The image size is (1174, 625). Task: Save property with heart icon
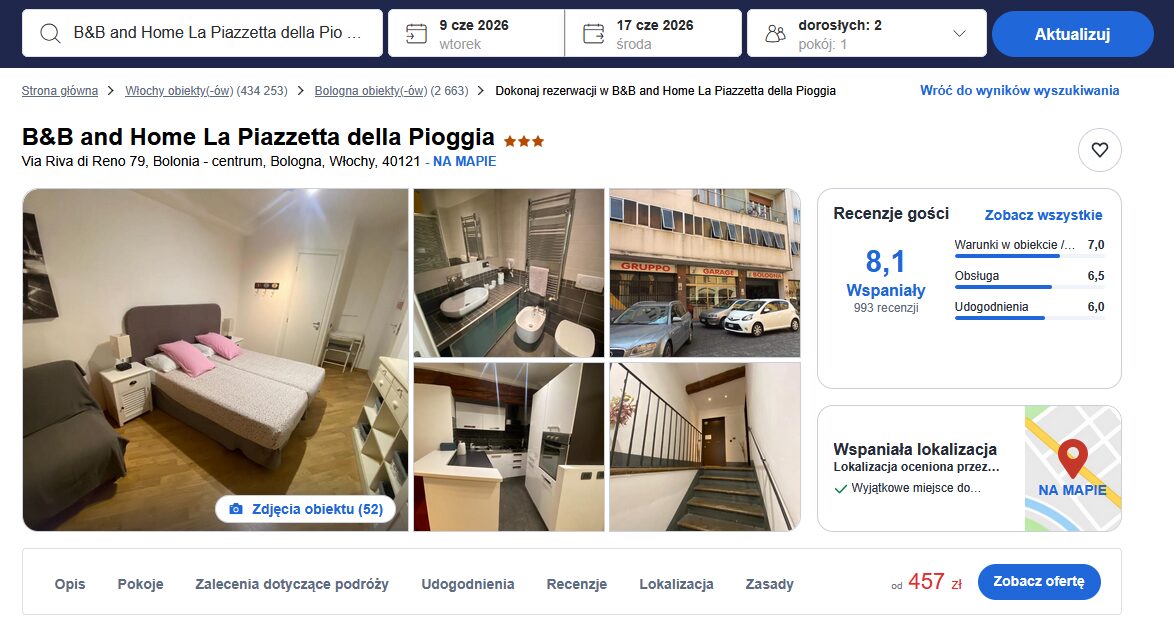click(1100, 150)
